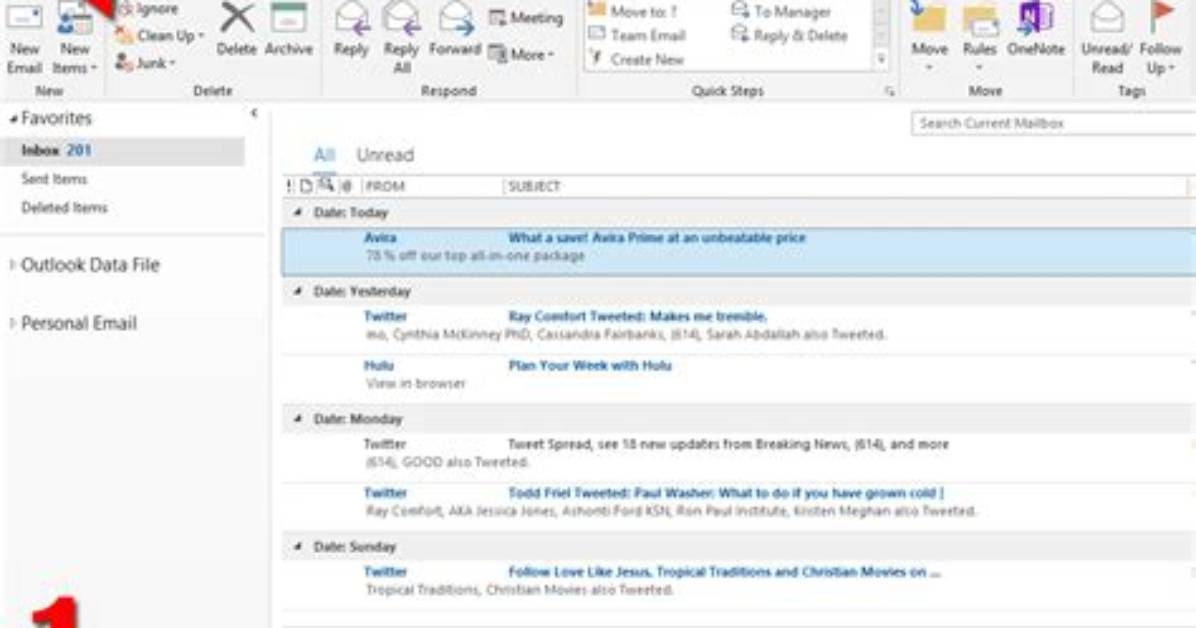Viewport: 1196px width, 628px height.
Task: Filter by Unread messages
Action: pyautogui.click(x=385, y=155)
